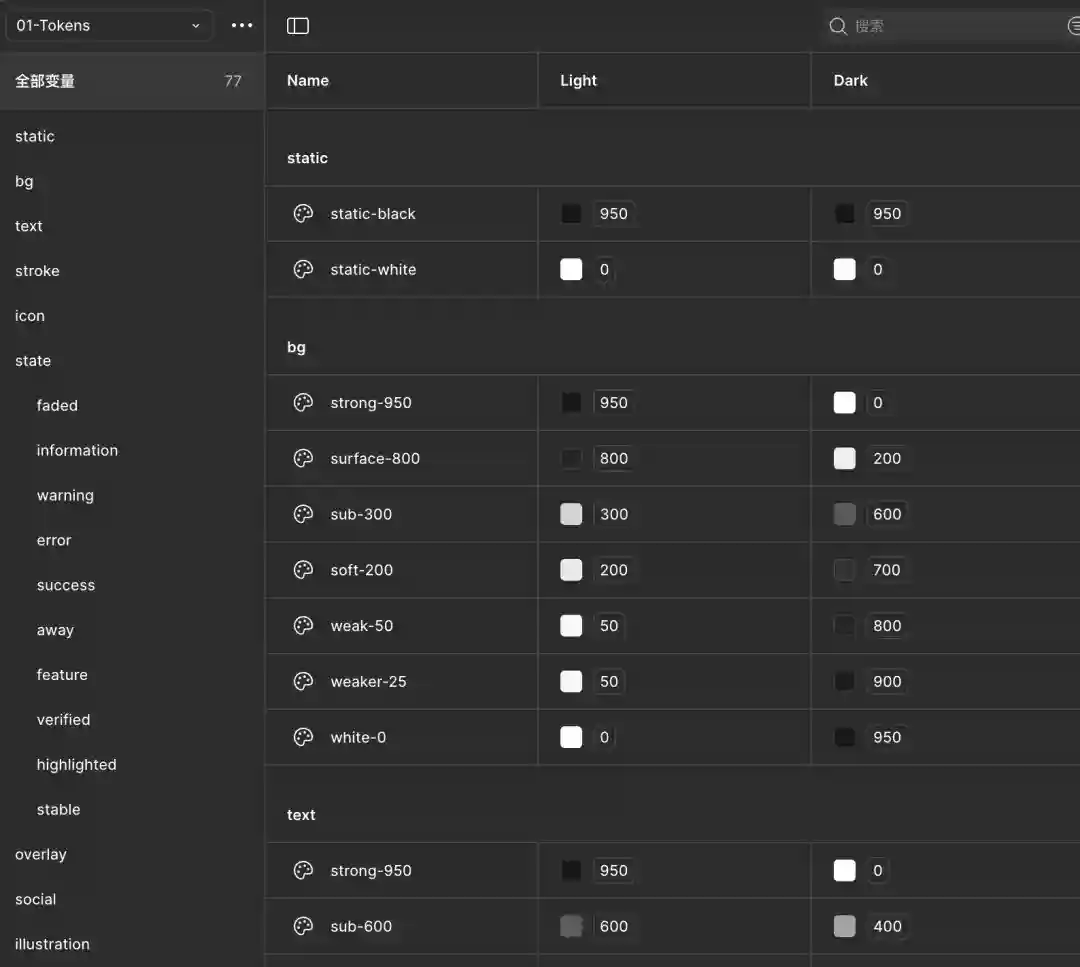
Task: Toggle the sidebar panel icon
Action: coord(298,26)
